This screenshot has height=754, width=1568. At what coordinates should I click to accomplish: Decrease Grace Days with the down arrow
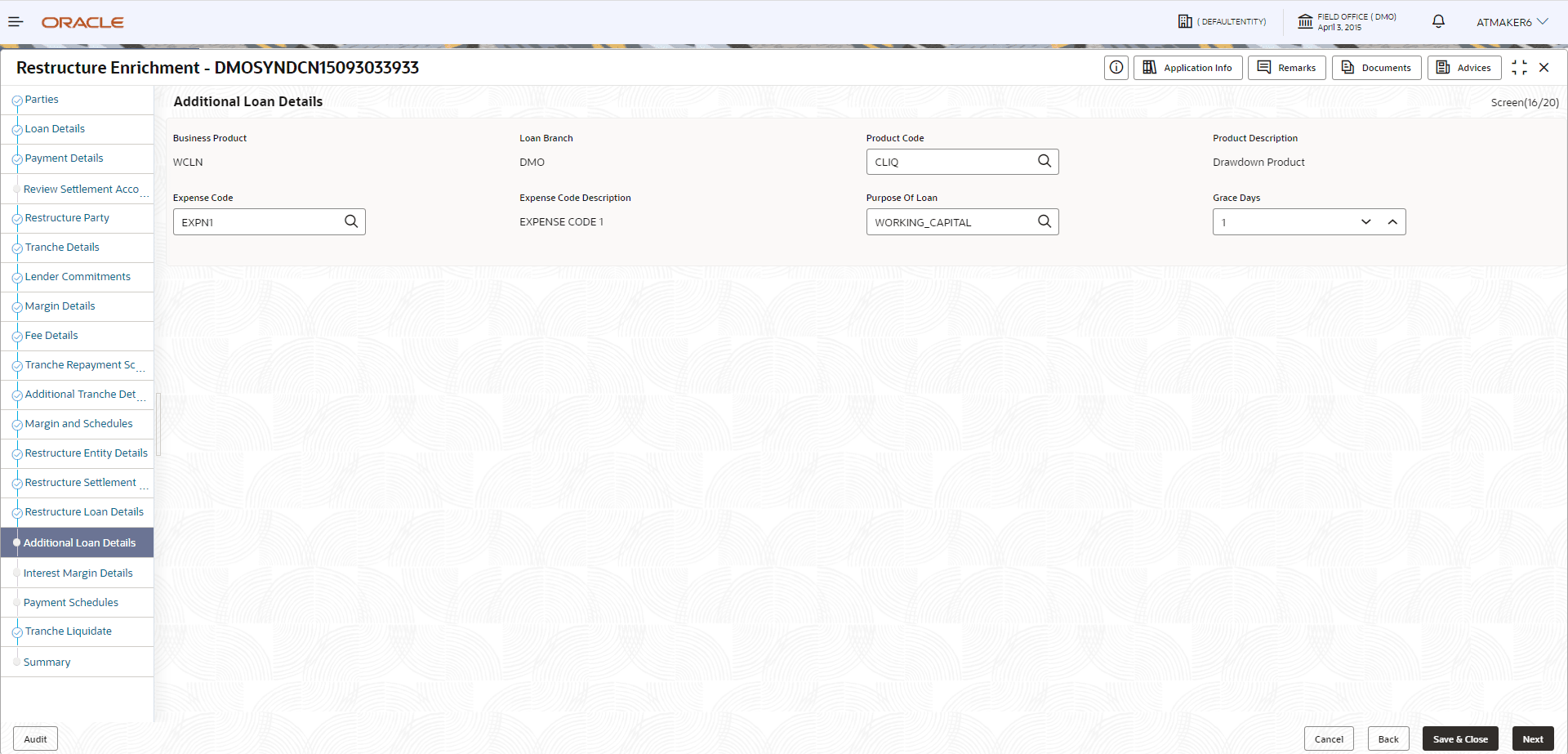(x=1366, y=222)
